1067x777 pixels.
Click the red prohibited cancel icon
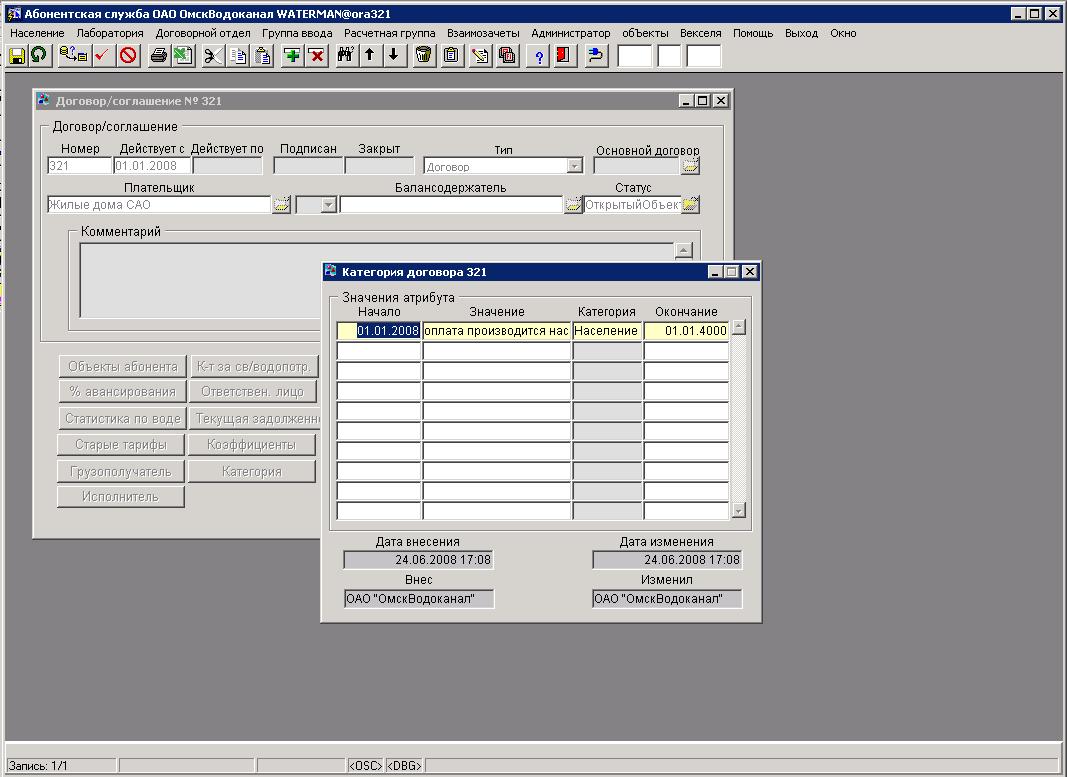point(128,56)
